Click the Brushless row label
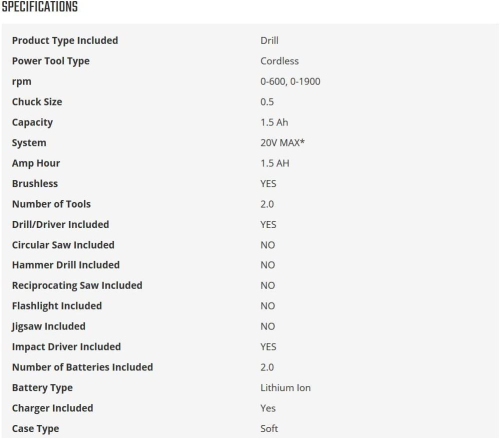 tap(35, 184)
